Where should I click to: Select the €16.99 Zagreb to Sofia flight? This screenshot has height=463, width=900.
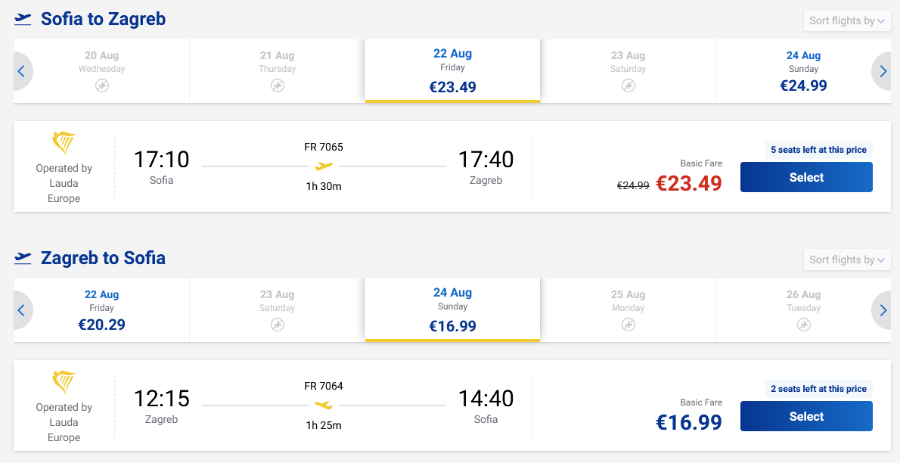806,417
